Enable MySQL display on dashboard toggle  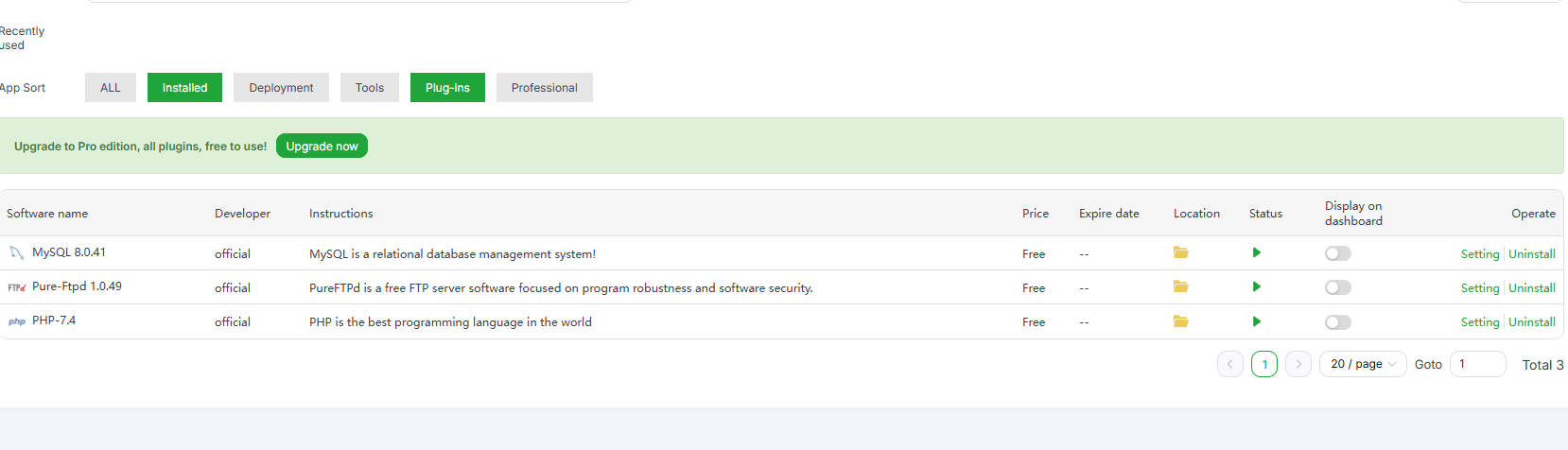(1337, 253)
